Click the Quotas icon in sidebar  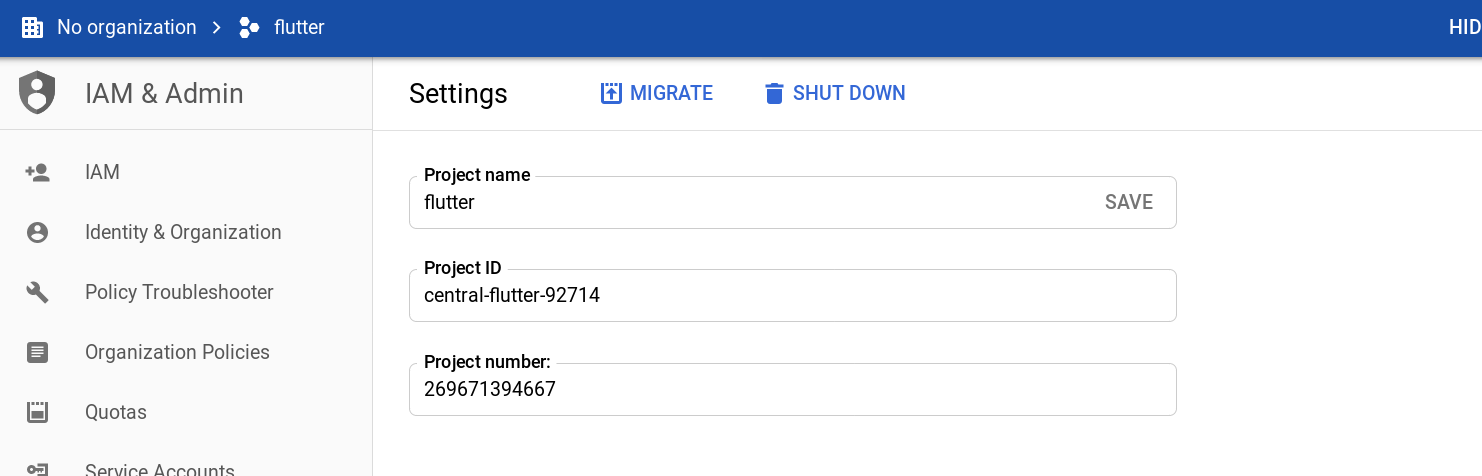point(37,412)
